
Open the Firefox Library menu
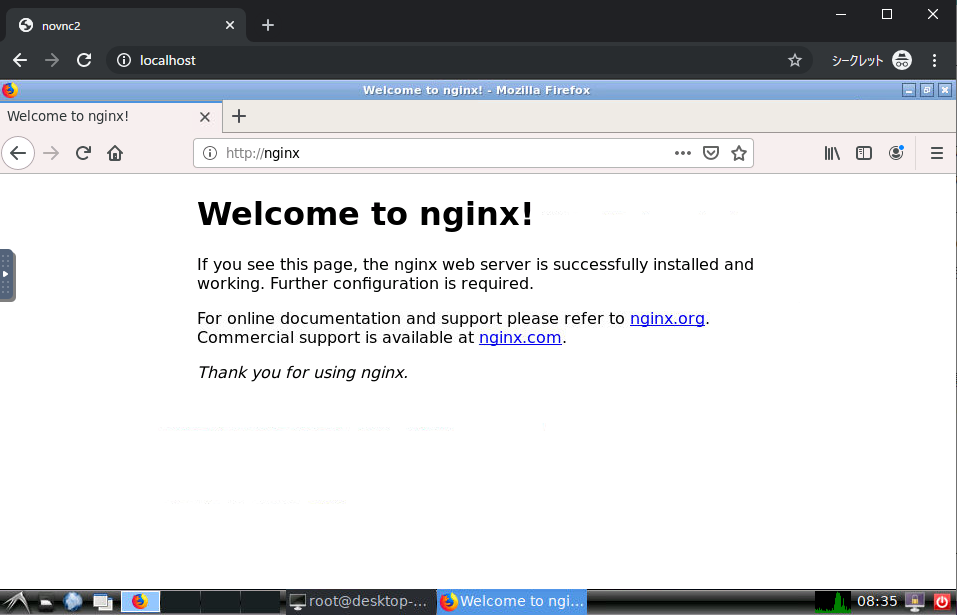coord(832,153)
